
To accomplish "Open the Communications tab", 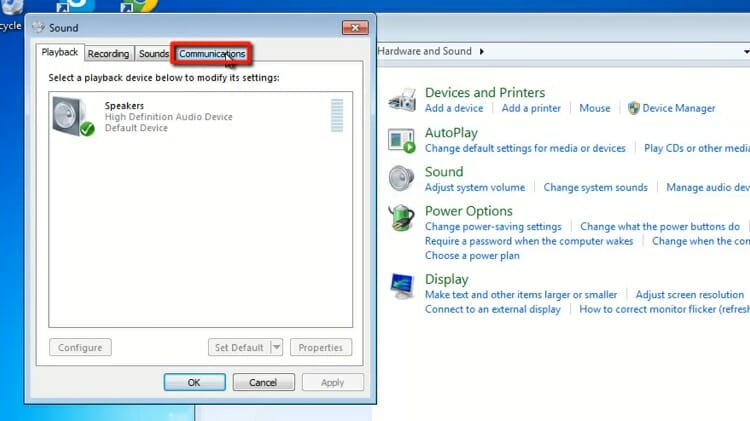I will click(212, 54).
